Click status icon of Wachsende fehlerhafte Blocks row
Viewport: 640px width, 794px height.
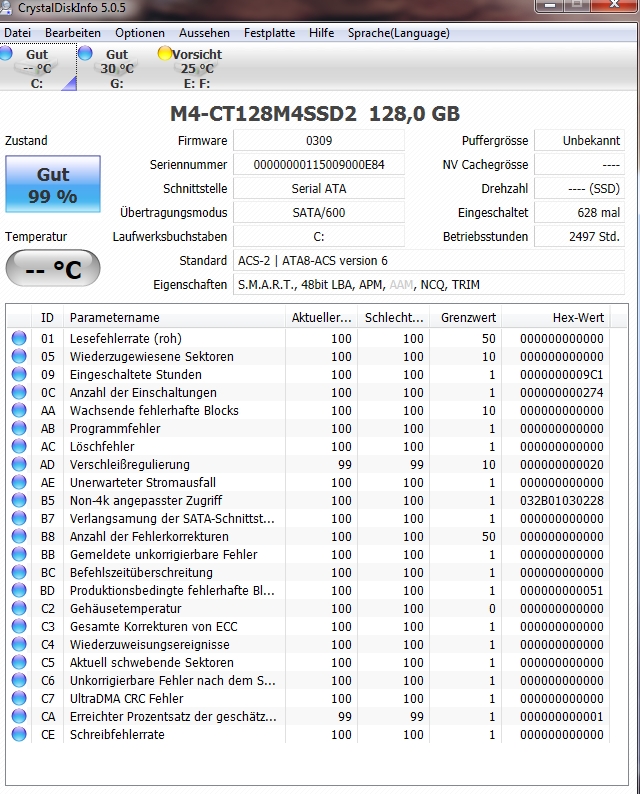pos(19,410)
